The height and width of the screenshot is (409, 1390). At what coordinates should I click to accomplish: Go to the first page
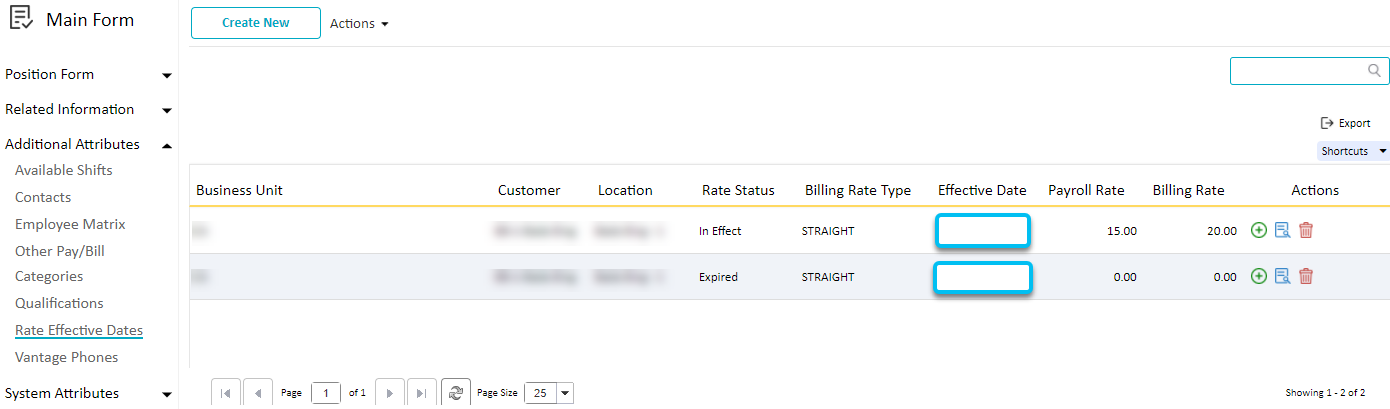click(x=225, y=393)
